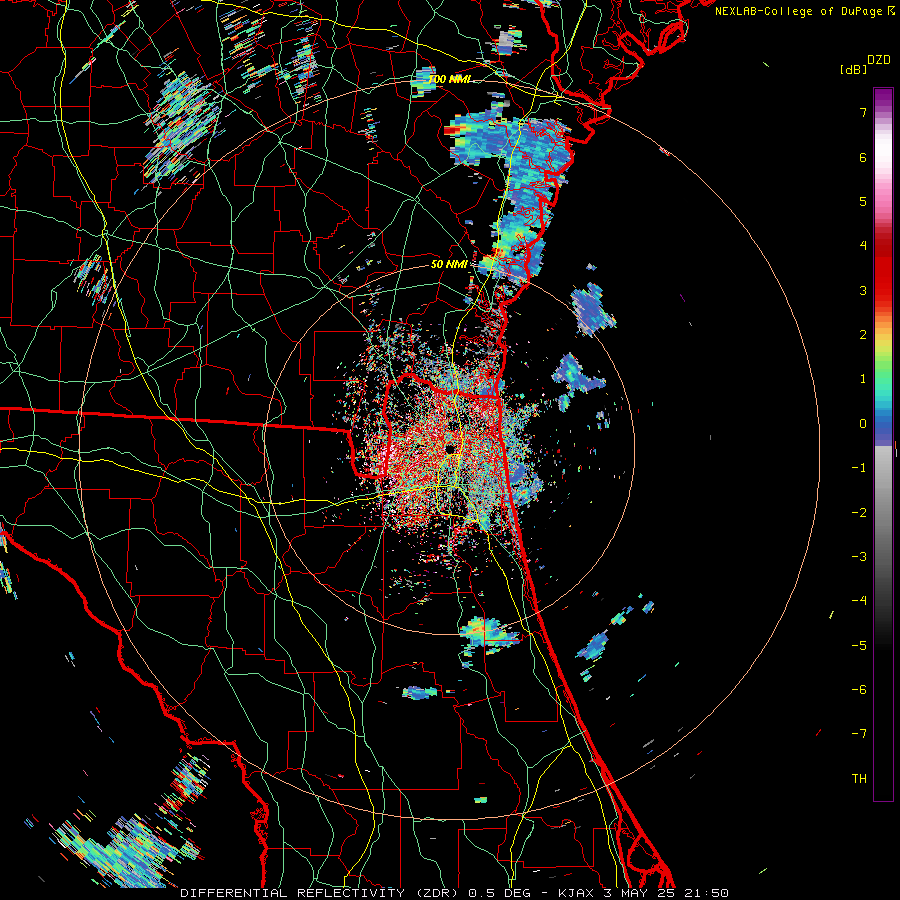
Task: Select the 2 value on color scale
Action: pyautogui.click(x=863, y=335)
